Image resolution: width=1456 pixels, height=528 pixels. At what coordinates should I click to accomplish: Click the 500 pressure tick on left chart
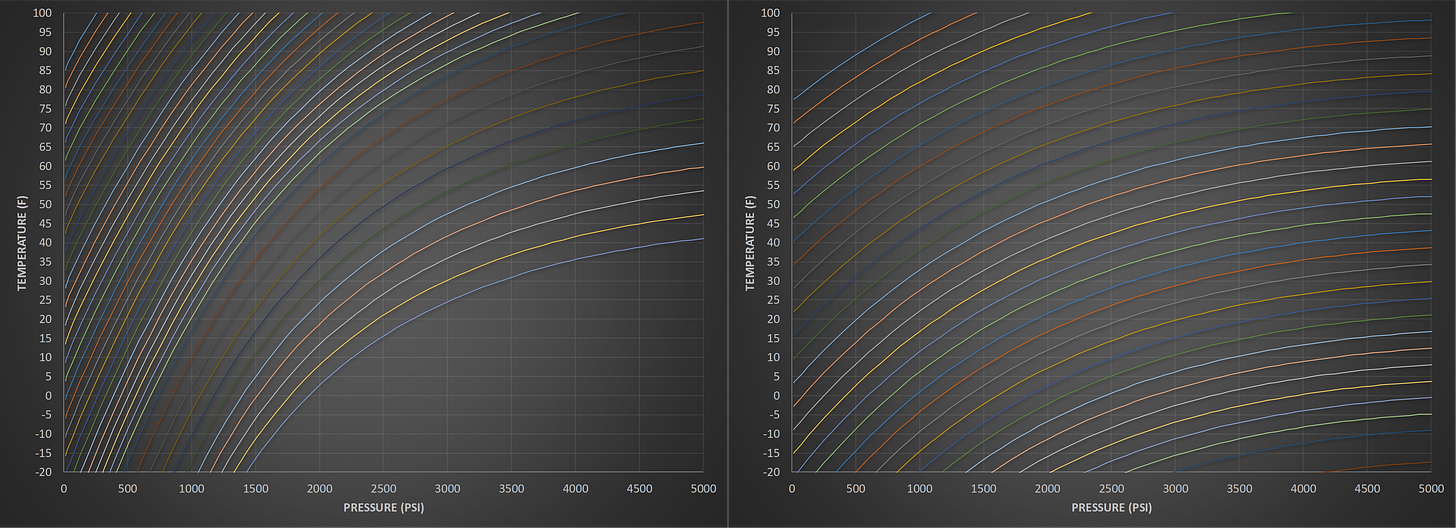coord(128,489)
